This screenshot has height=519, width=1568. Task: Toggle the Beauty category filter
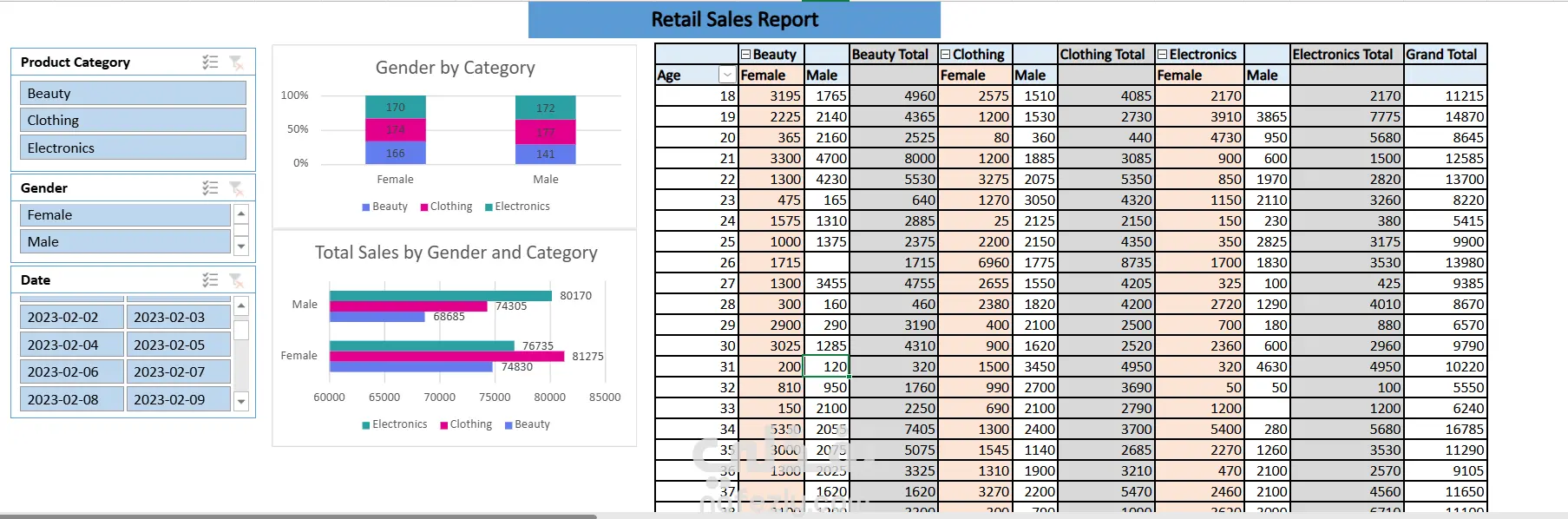coord(133,94)
